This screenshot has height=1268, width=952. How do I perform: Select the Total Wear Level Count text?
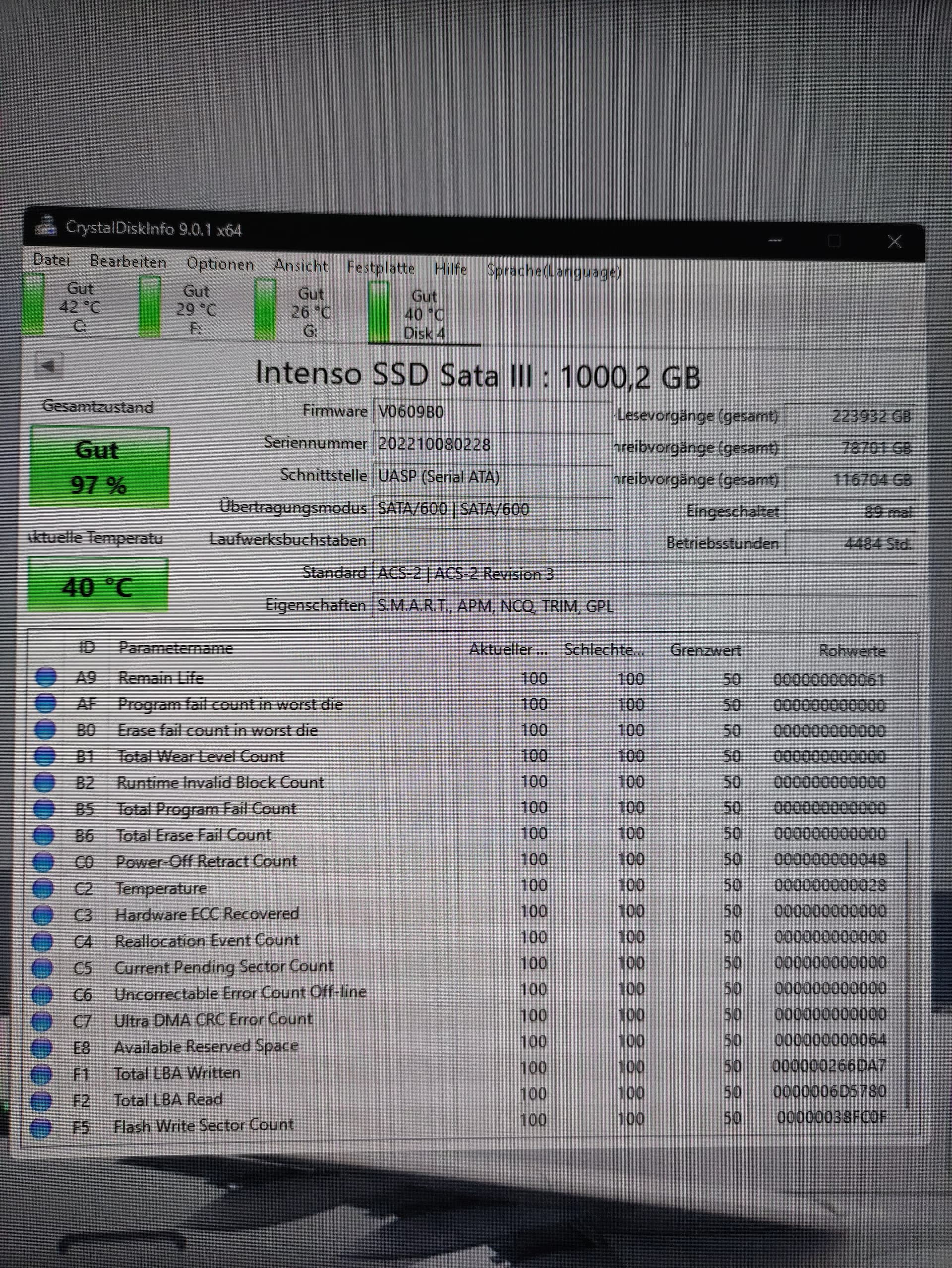pyautogui.click(x=200, y=757)
